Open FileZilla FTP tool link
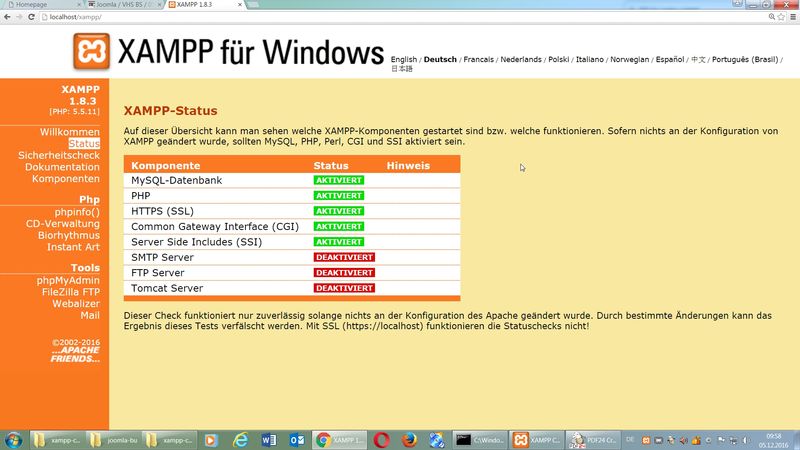This screenshot has width=800, height=450. pyautogui.click(x=71, y=292)
